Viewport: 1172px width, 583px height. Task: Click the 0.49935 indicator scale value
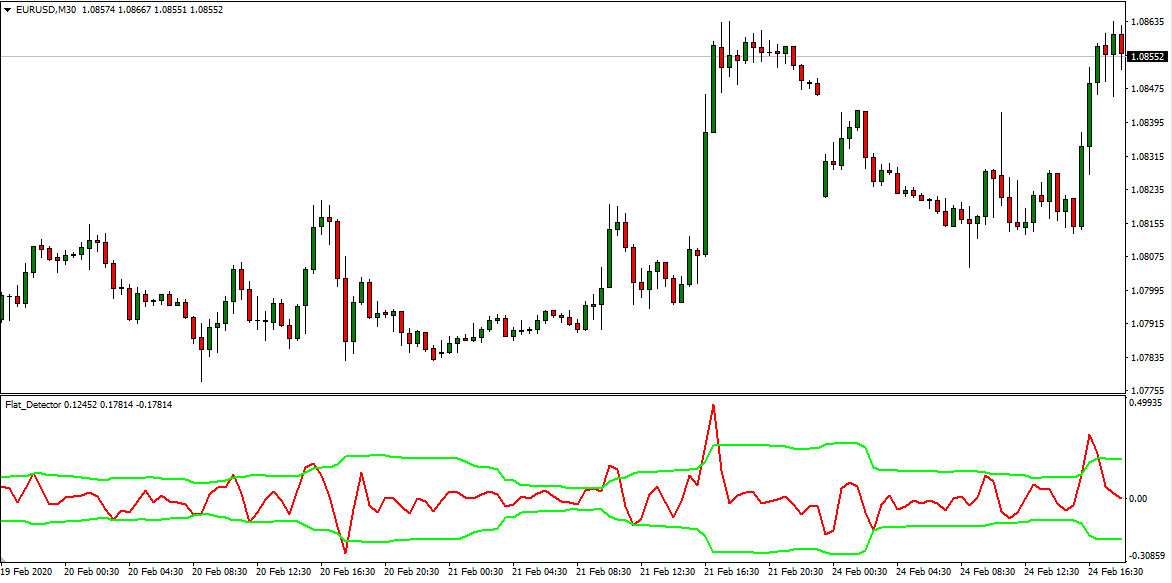[x=1148, y=404]
